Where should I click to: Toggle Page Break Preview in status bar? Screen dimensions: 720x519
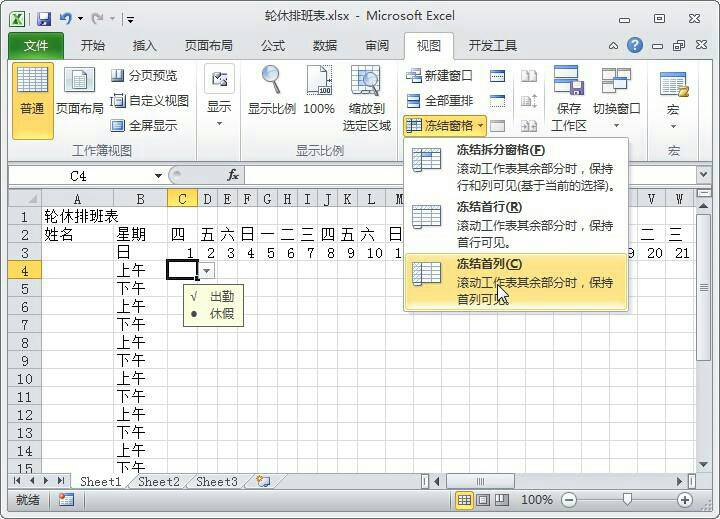[x=501, y=500]
